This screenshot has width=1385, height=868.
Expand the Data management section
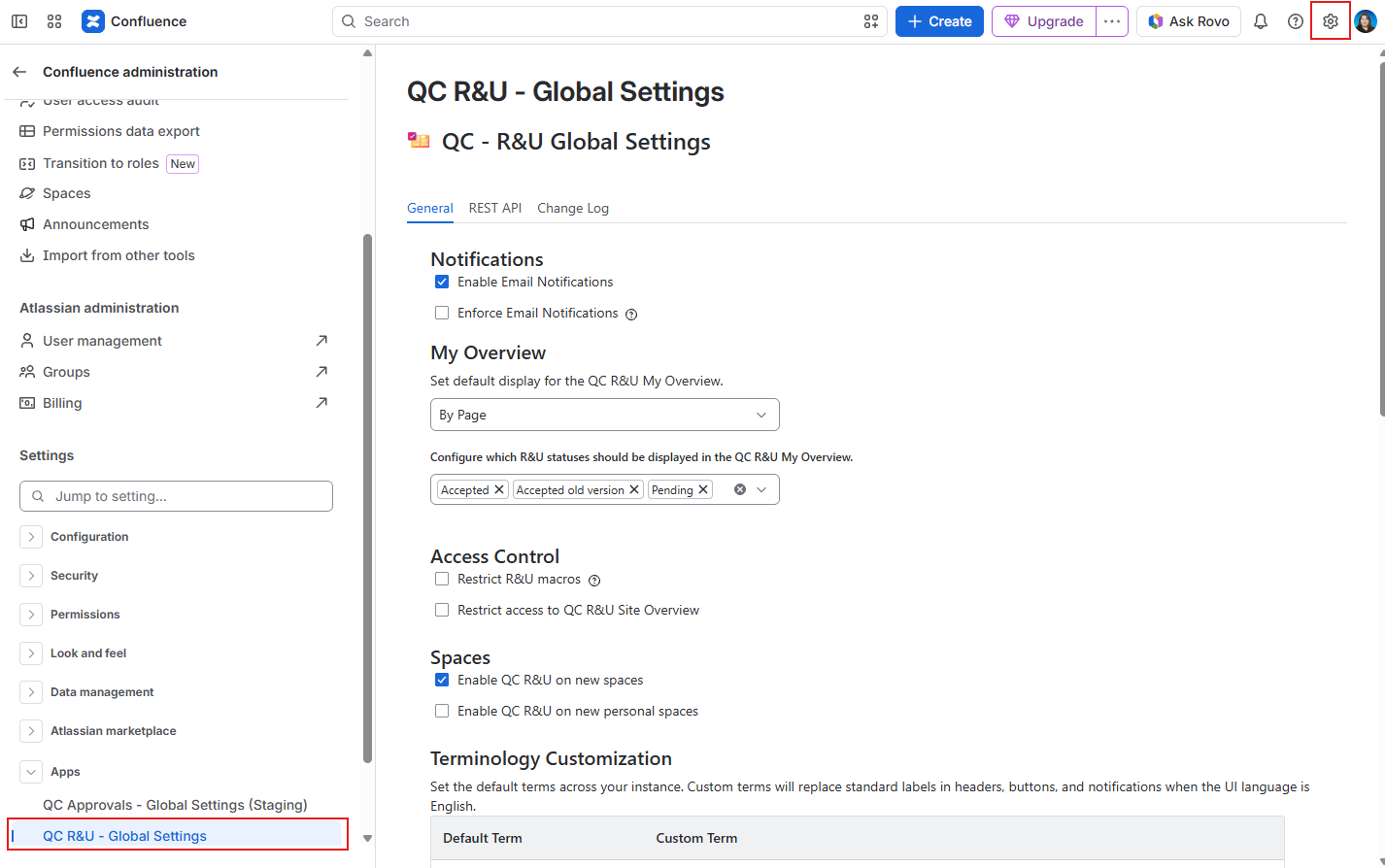point(31,692)
